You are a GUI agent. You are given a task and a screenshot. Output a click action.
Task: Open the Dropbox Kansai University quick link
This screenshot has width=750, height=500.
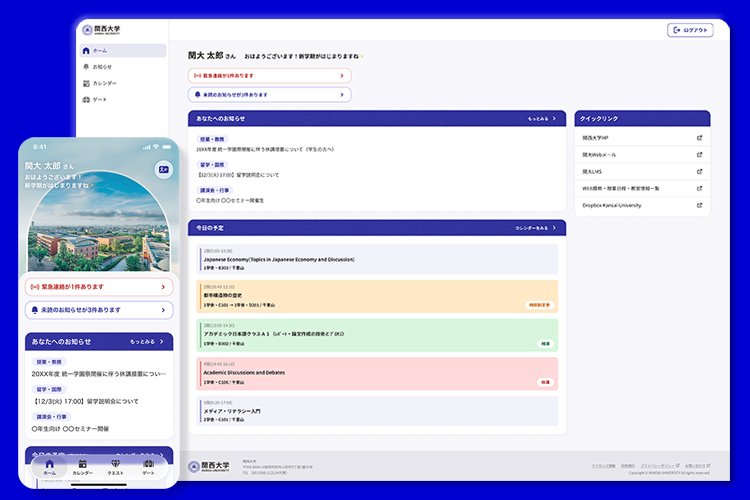642,205
